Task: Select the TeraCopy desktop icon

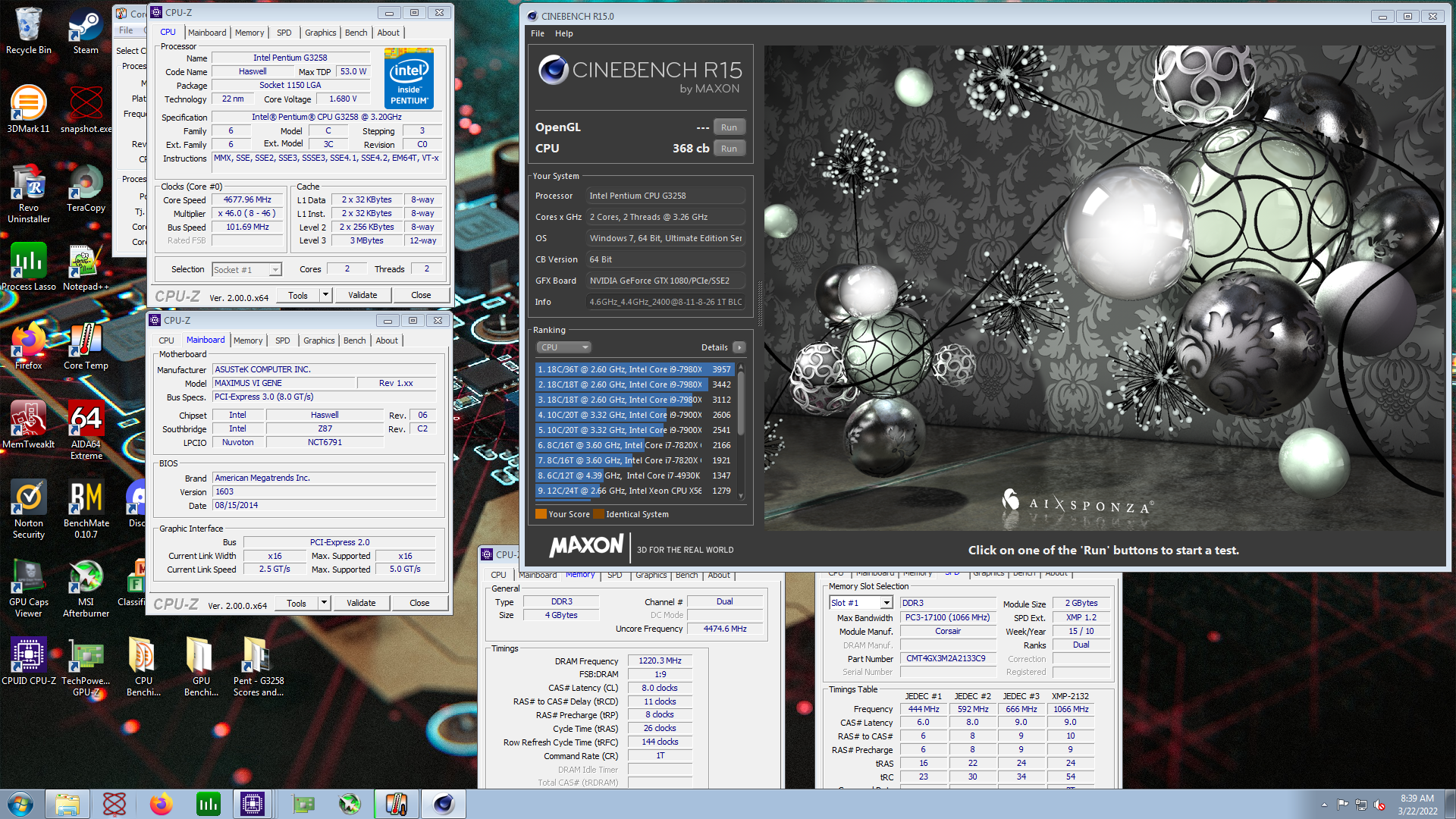Action: [86, 188]
